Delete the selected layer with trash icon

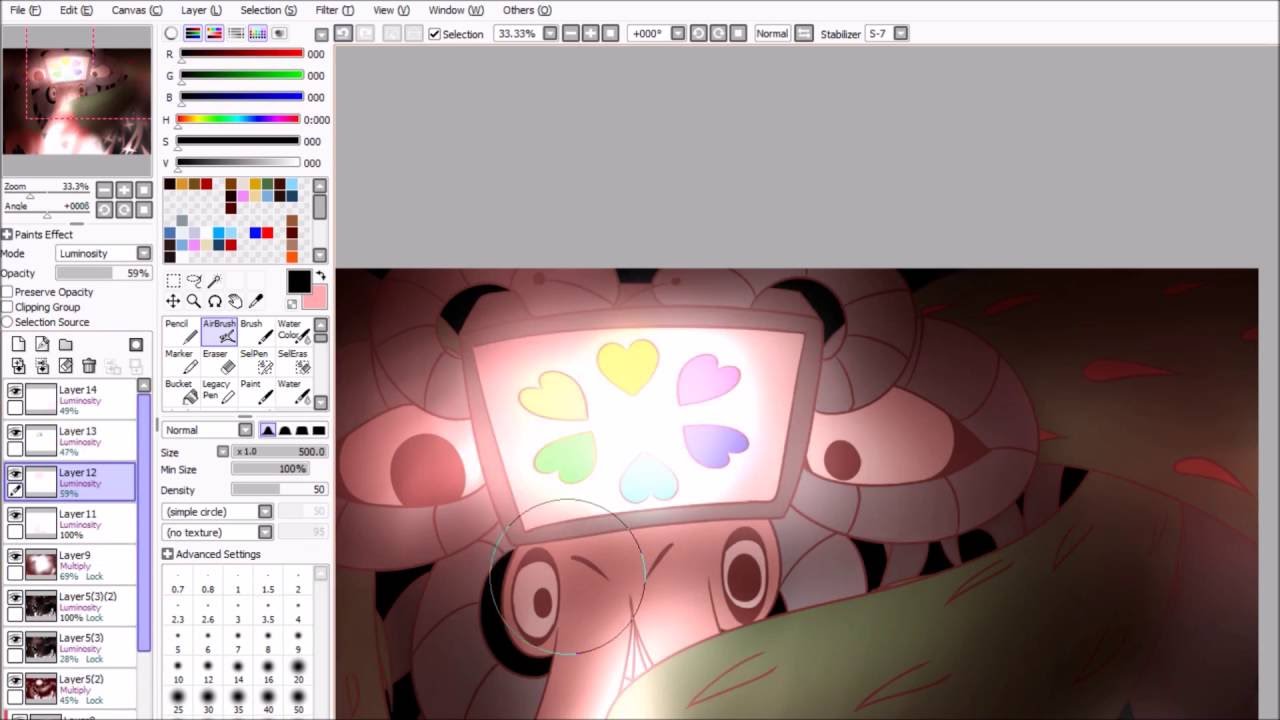(x=89, y=366)
